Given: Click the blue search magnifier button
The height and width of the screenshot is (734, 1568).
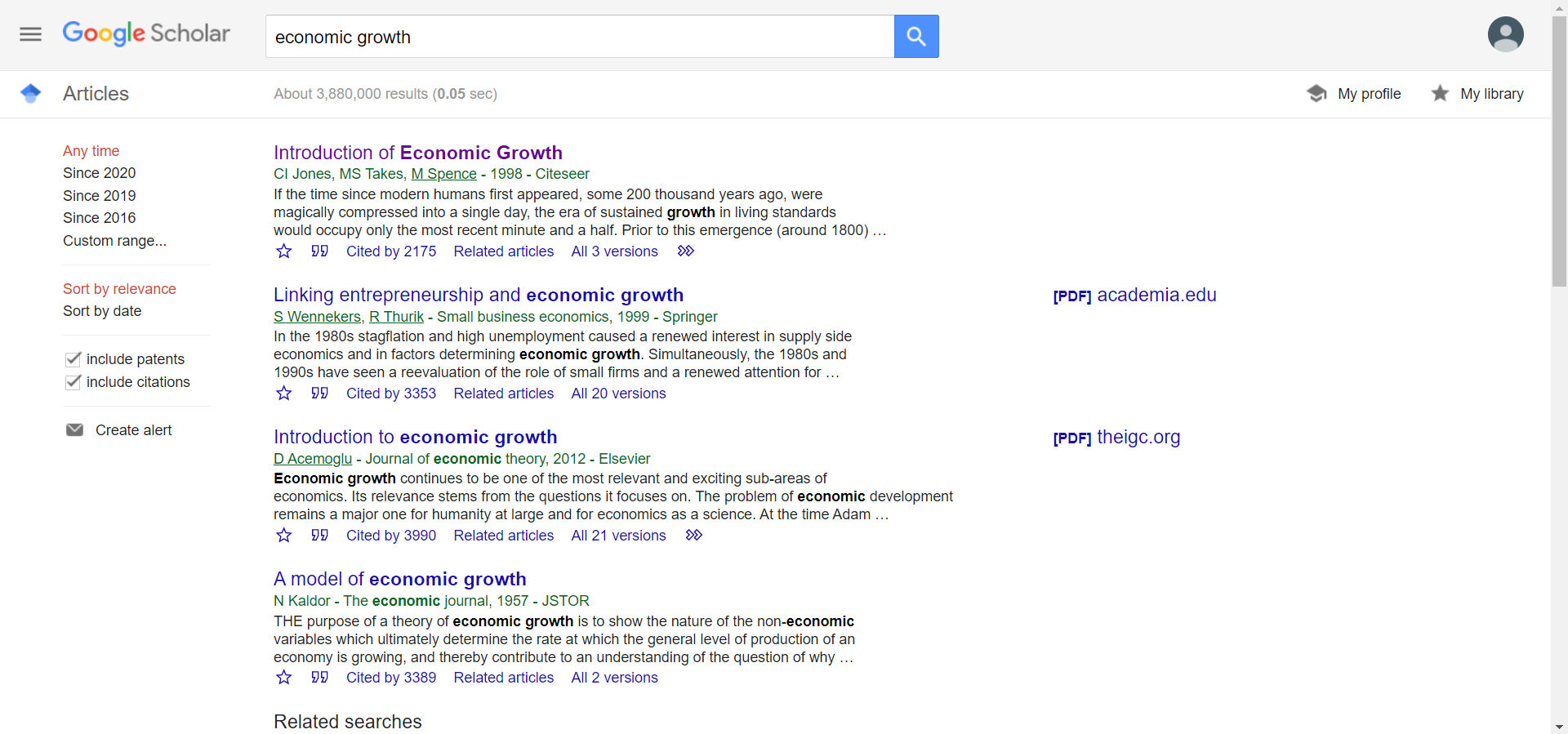Looking at the screenshot, I should pos(916,37).
